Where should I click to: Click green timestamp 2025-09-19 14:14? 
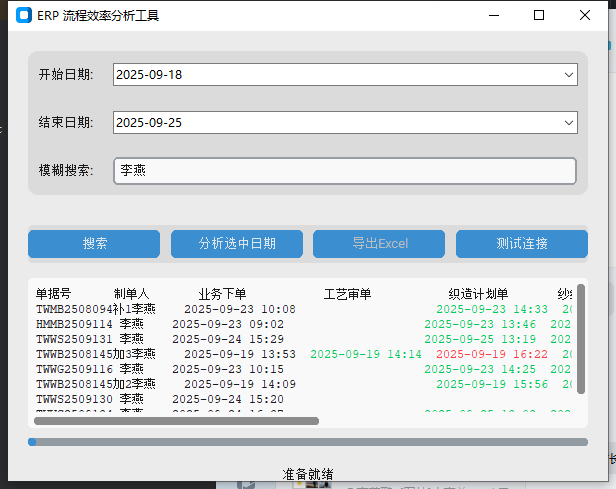point(366,354)
